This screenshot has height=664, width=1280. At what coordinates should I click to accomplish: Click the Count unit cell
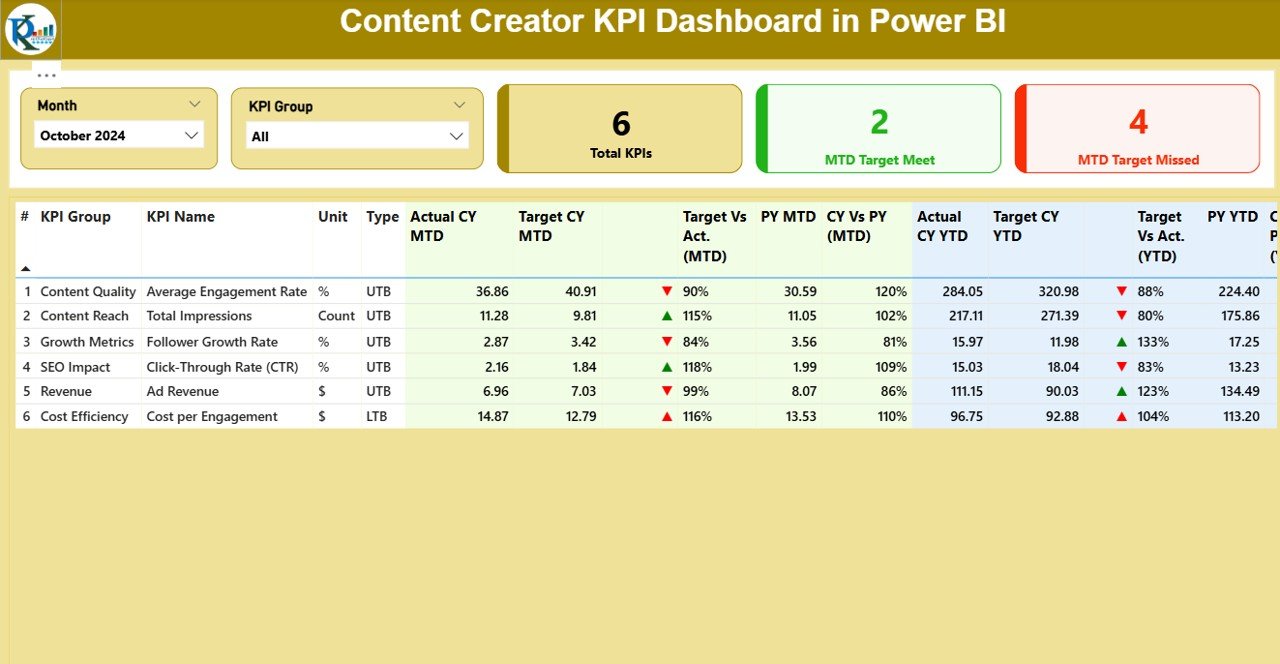click(336, 316)
